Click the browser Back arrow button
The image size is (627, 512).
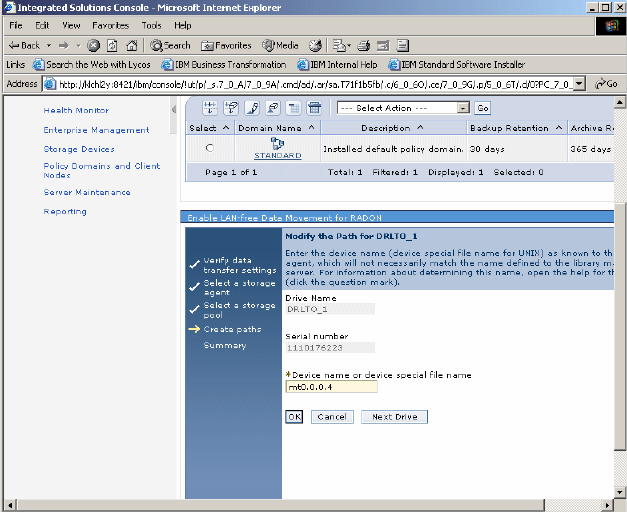click(x=24, y=46)
